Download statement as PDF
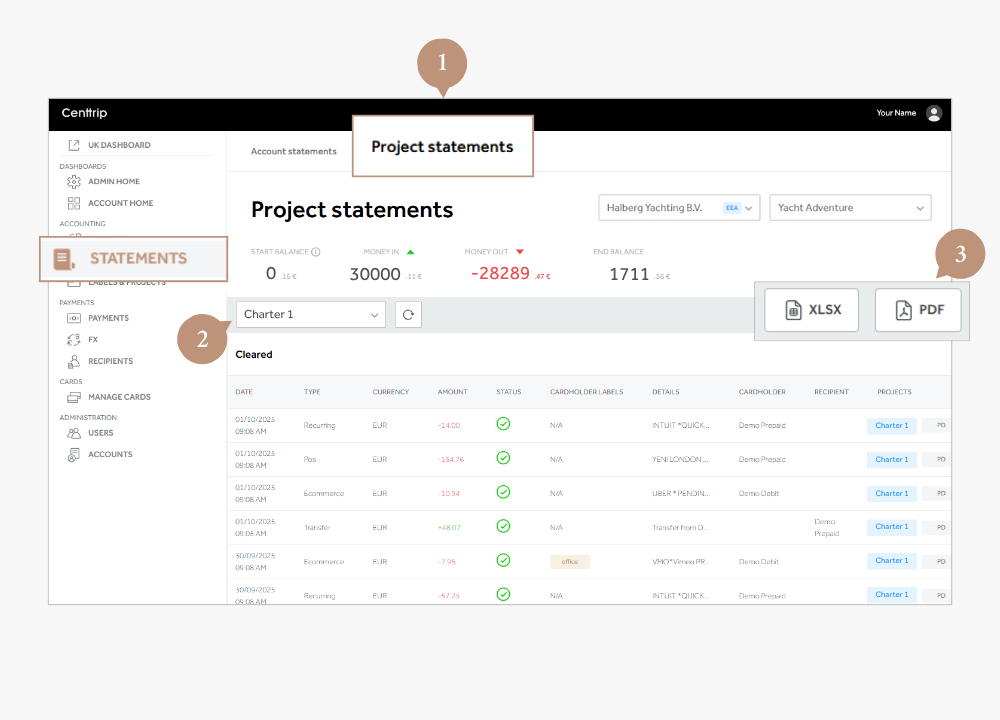Viewport: 1000px width, 720px height. pyautogui.click(x=917, y=310)
